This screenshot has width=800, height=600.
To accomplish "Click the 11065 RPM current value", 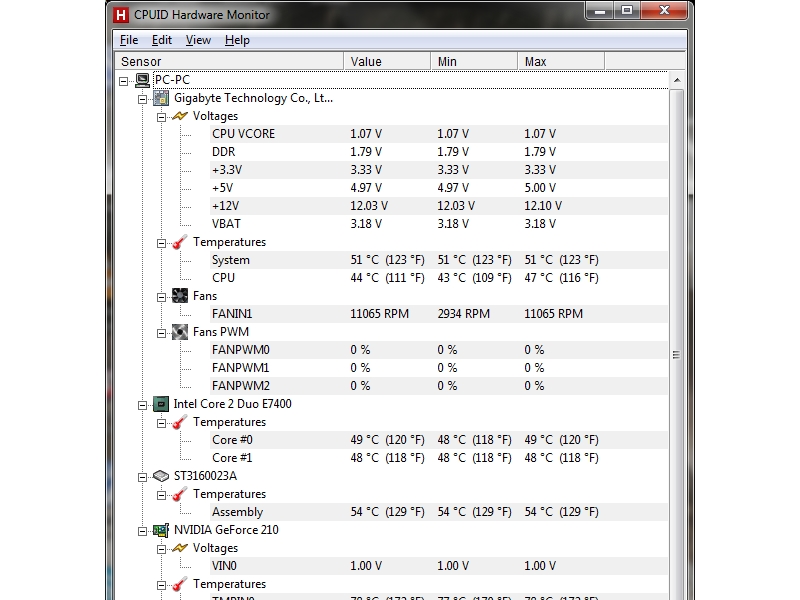I will pos(380,314).
